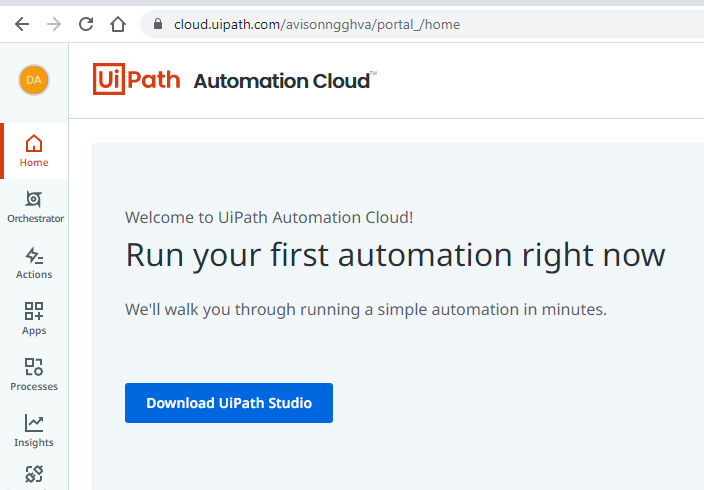This screenshot has width=704, height=490.
Task: Click 'We'll walk you through' description text
Action: (366, 309)
